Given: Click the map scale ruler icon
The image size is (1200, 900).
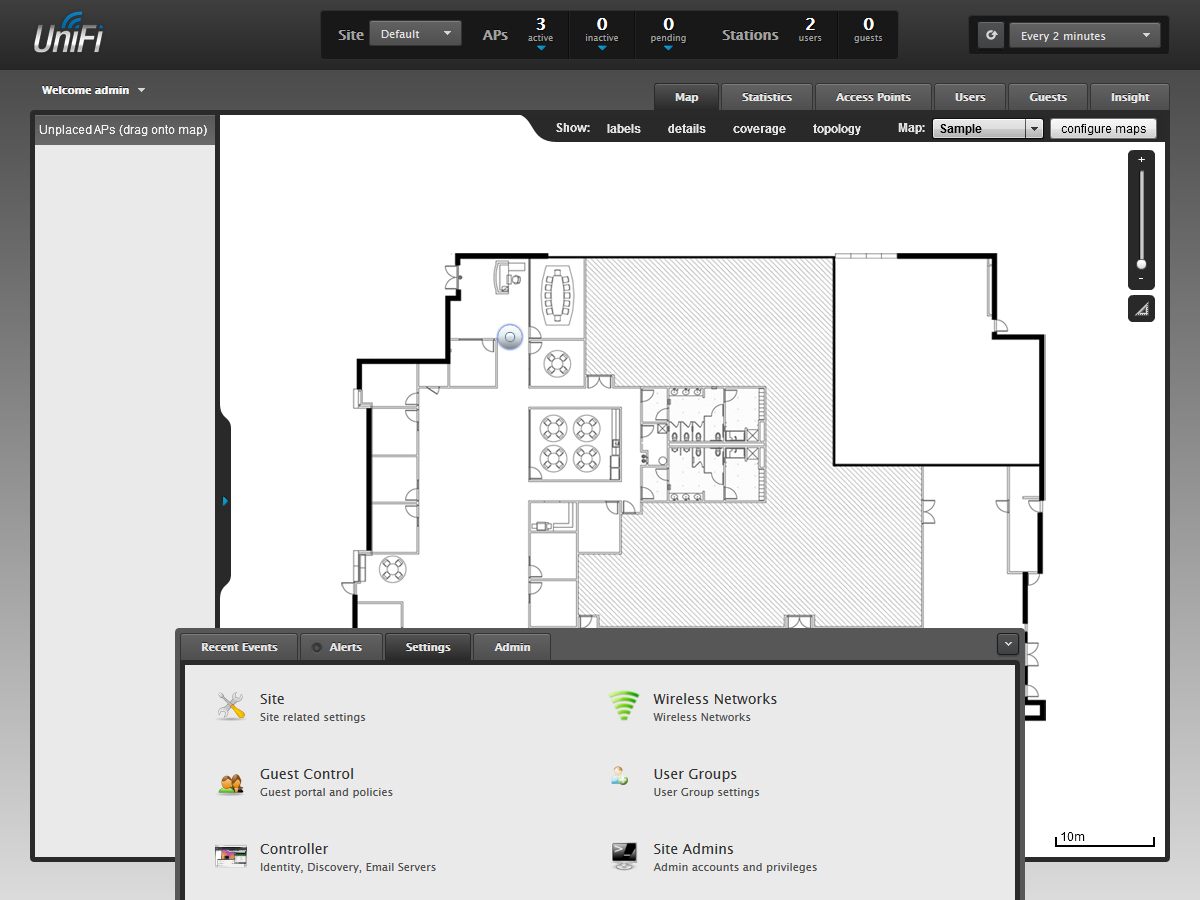Looking at the screenshot, I should click(x=1142, y=309).
